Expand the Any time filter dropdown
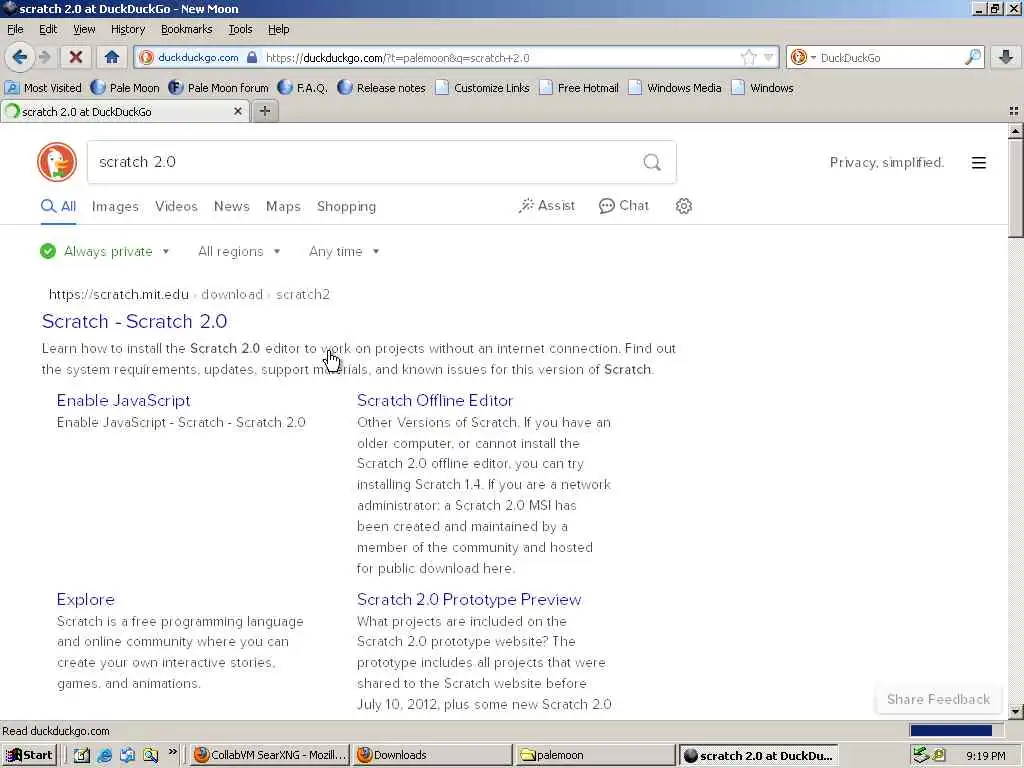 tap(344, 251)
